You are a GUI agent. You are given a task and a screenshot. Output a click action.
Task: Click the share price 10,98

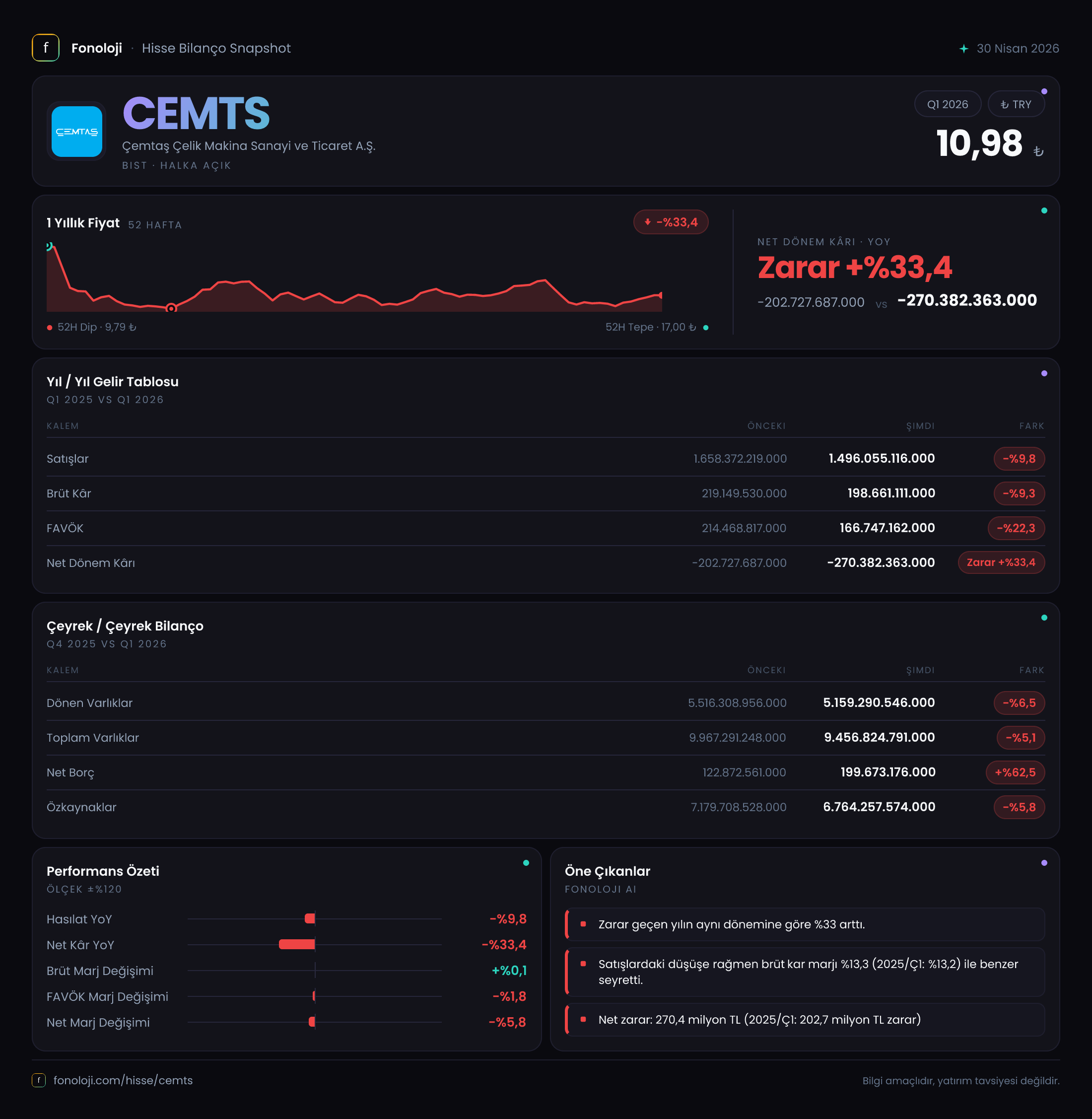[x=980, y=143]
